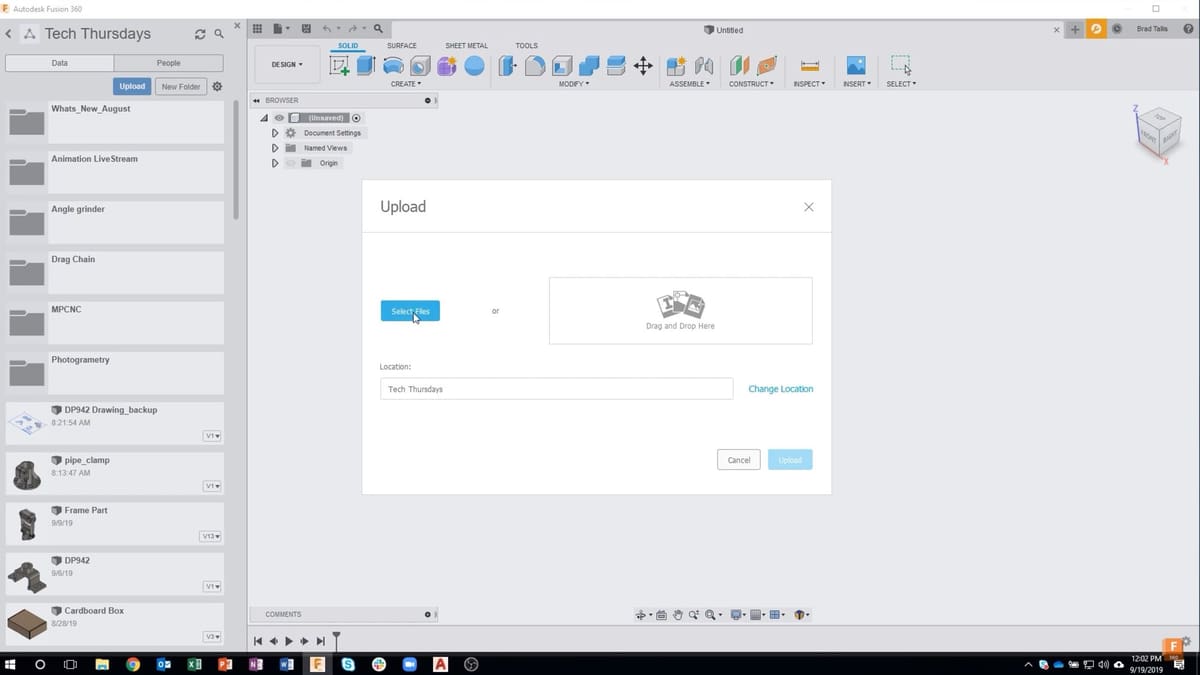Open the ASSEMBLE dropdown menu
The height and width of the screenshot is (675, 1200).
[x=690, y=84]
